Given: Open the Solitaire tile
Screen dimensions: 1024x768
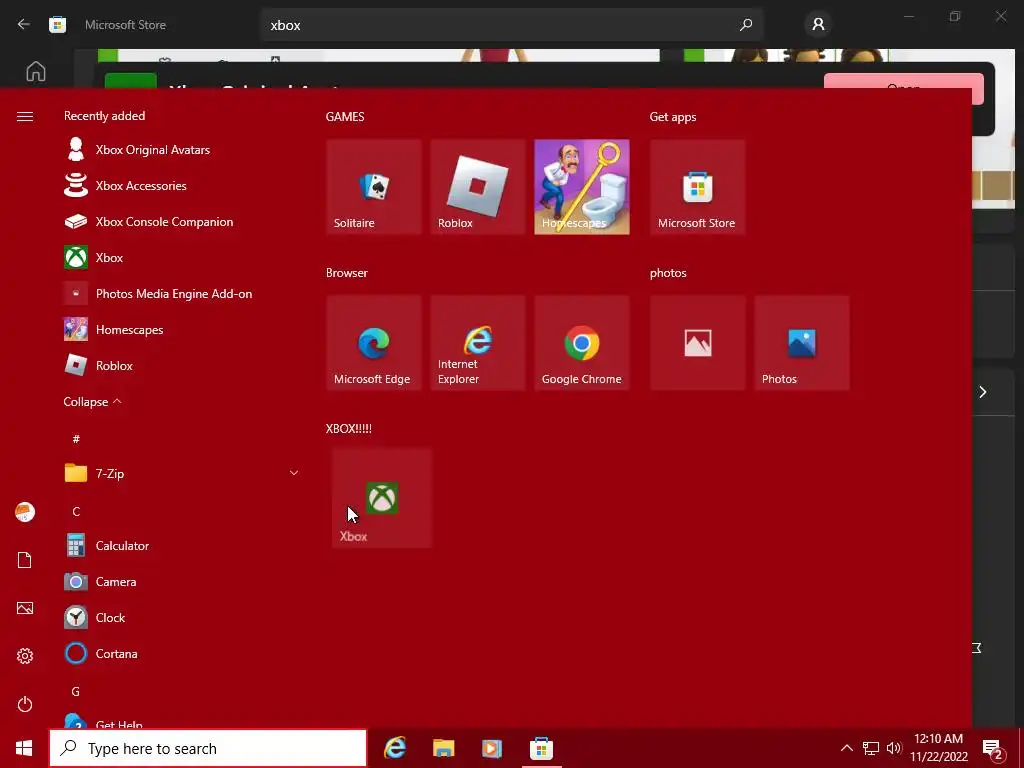Looking at the screenshot, I should (374, 187).
